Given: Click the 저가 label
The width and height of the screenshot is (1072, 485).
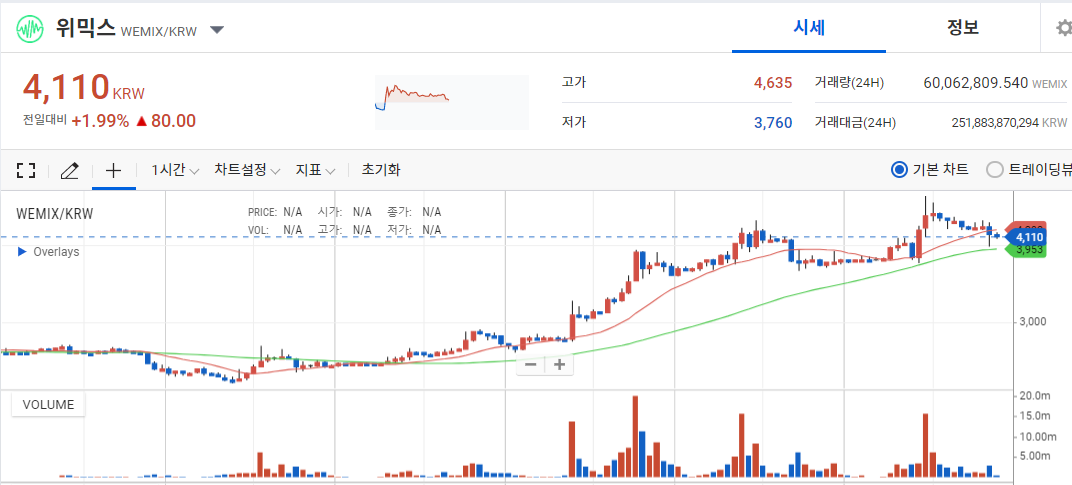Looking at the screenshot, I should pos(574,122).
